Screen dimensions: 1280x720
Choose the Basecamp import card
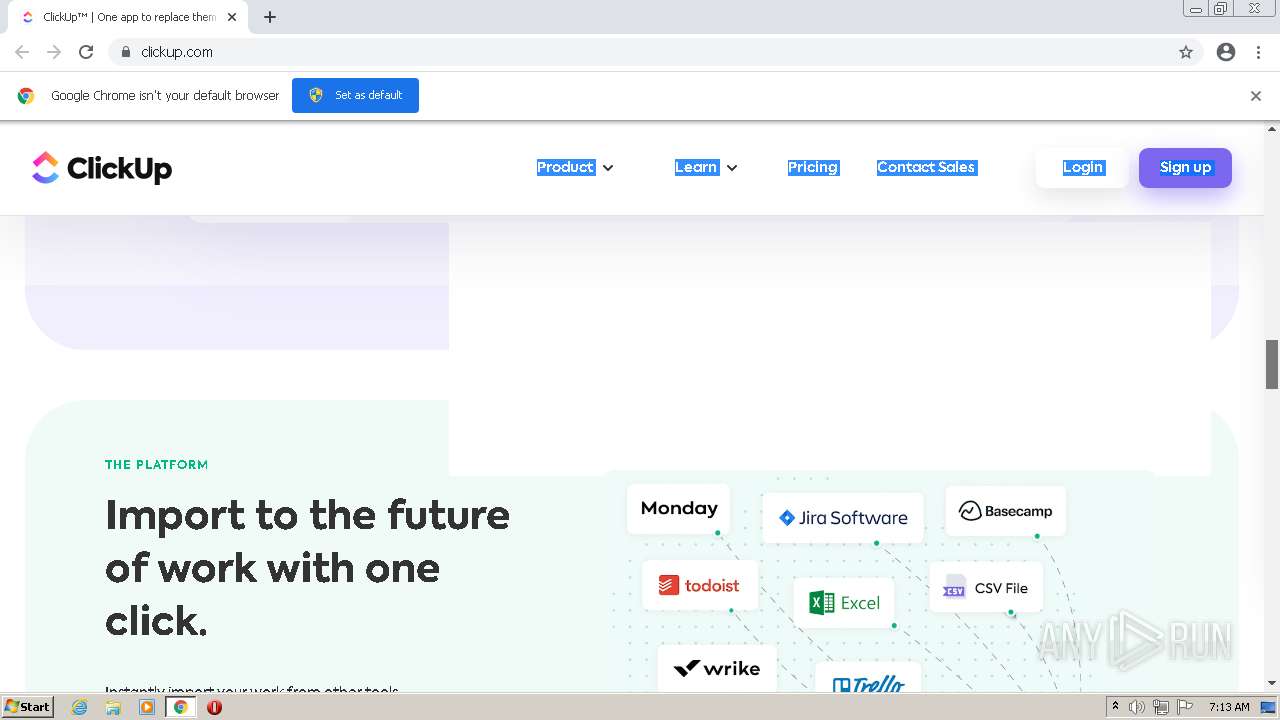pyautogui.click(x=1005, y=511)
